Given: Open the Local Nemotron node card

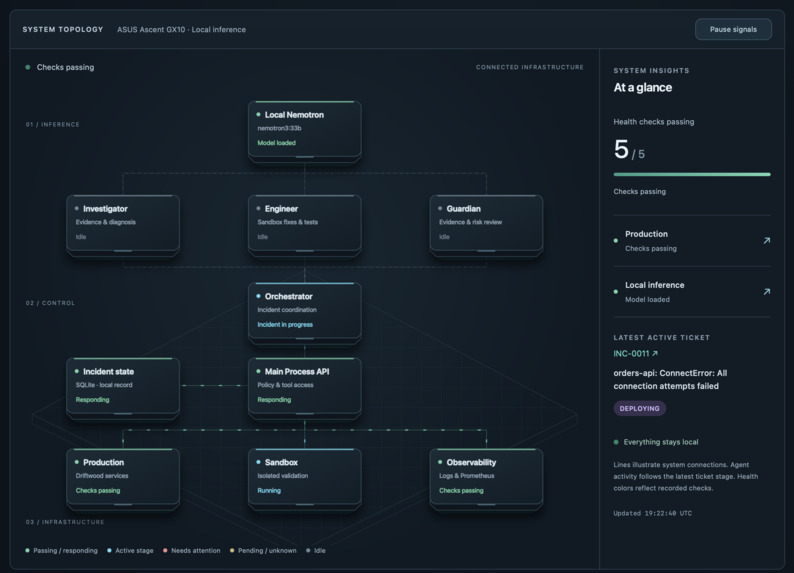Looking at the screenshot, I should pyautogui.click(x=304, y=131).
